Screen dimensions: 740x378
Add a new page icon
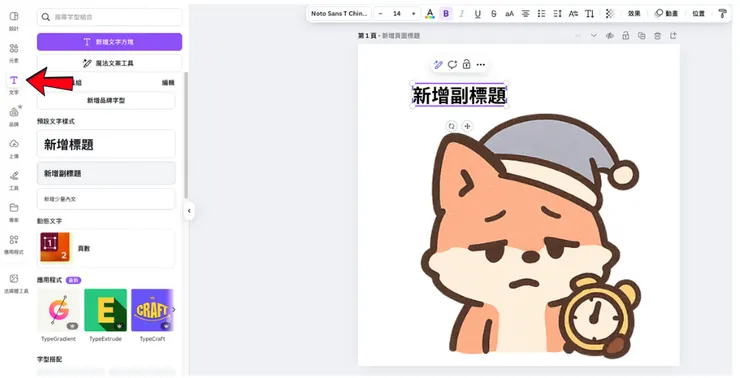673,36
